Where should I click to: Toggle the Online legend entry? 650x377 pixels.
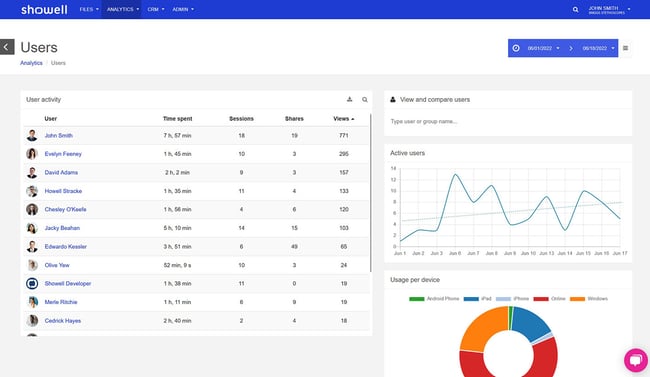pos(549,299)
